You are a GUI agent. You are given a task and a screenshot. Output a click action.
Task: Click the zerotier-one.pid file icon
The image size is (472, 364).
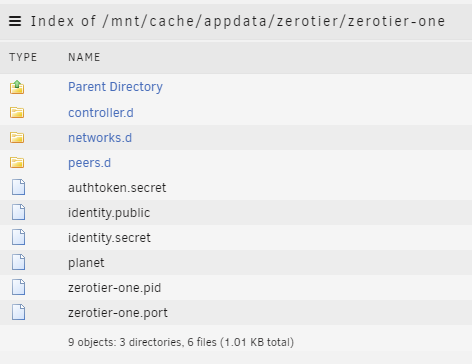coord(18,287)
